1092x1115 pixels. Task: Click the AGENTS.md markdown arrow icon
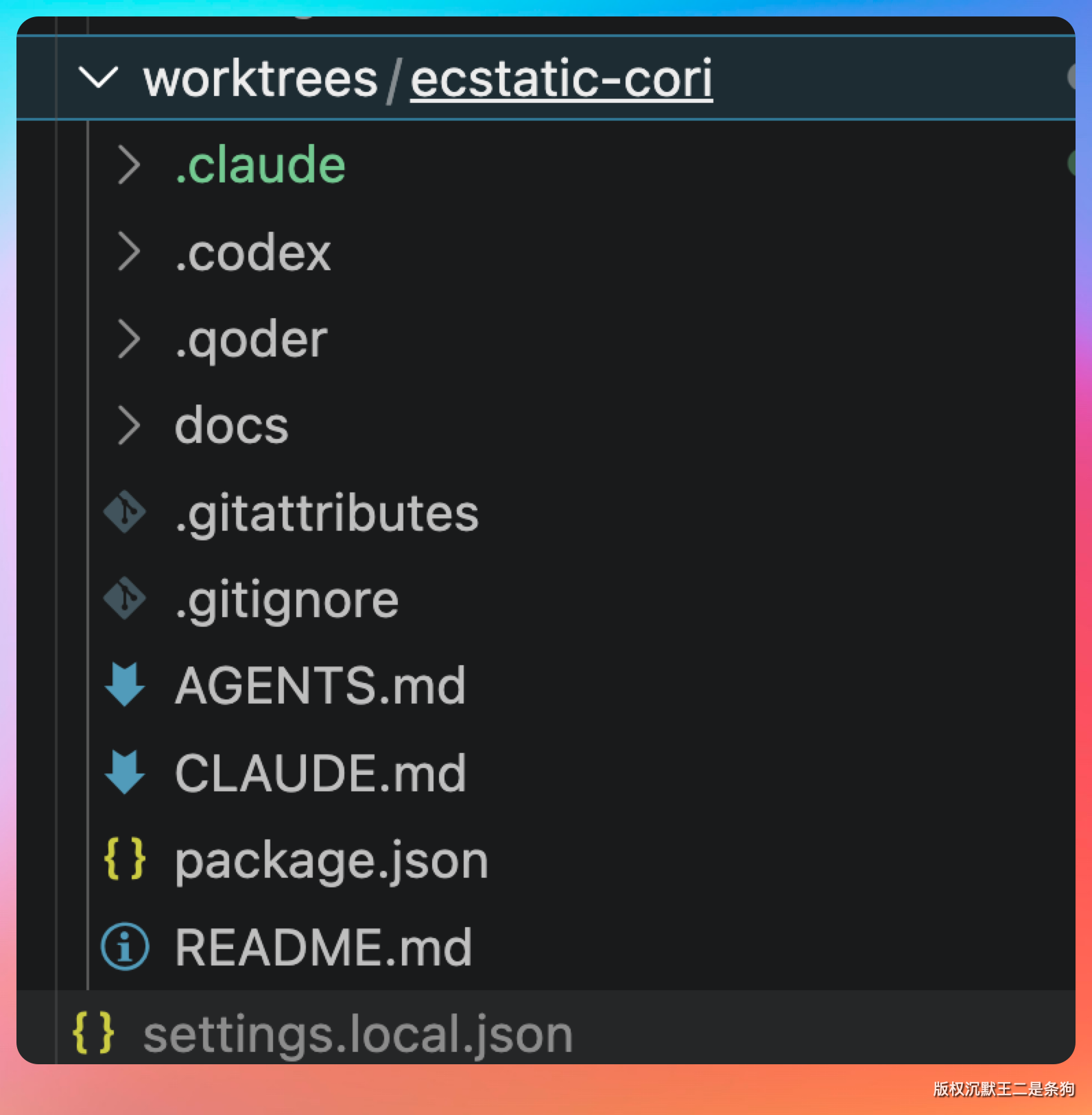125,685
